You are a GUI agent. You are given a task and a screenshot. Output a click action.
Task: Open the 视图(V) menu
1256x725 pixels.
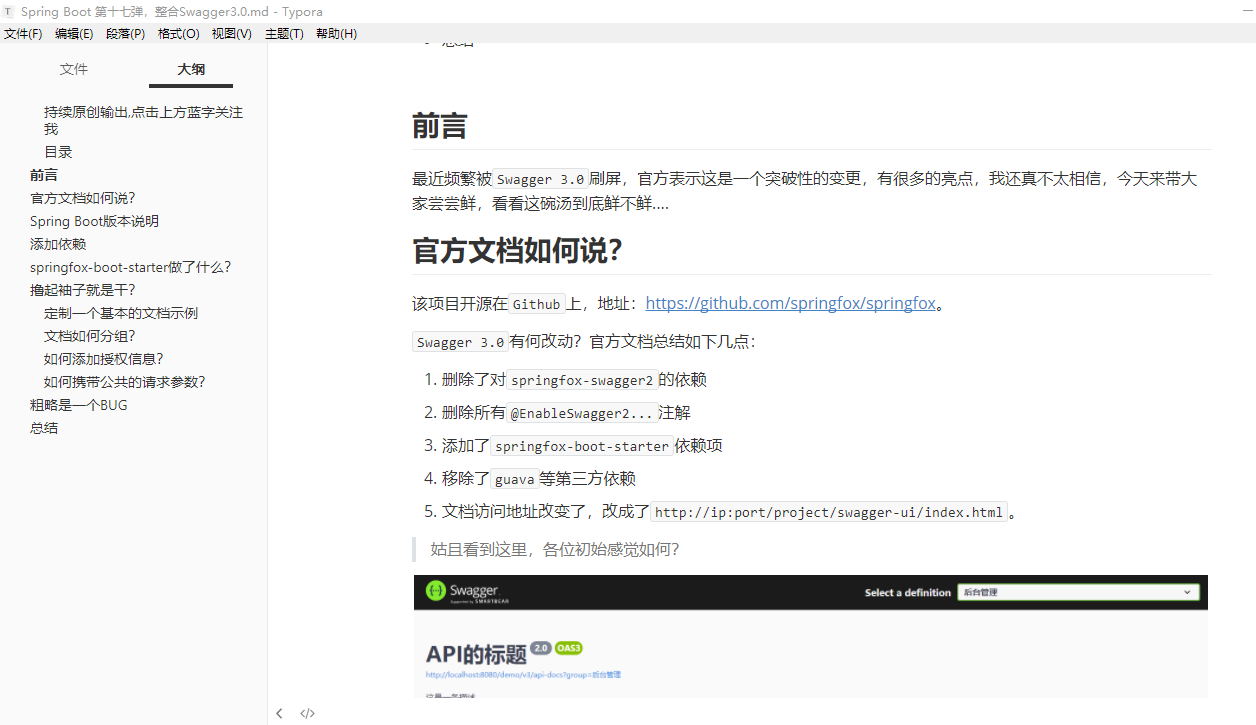pos(231,33)
